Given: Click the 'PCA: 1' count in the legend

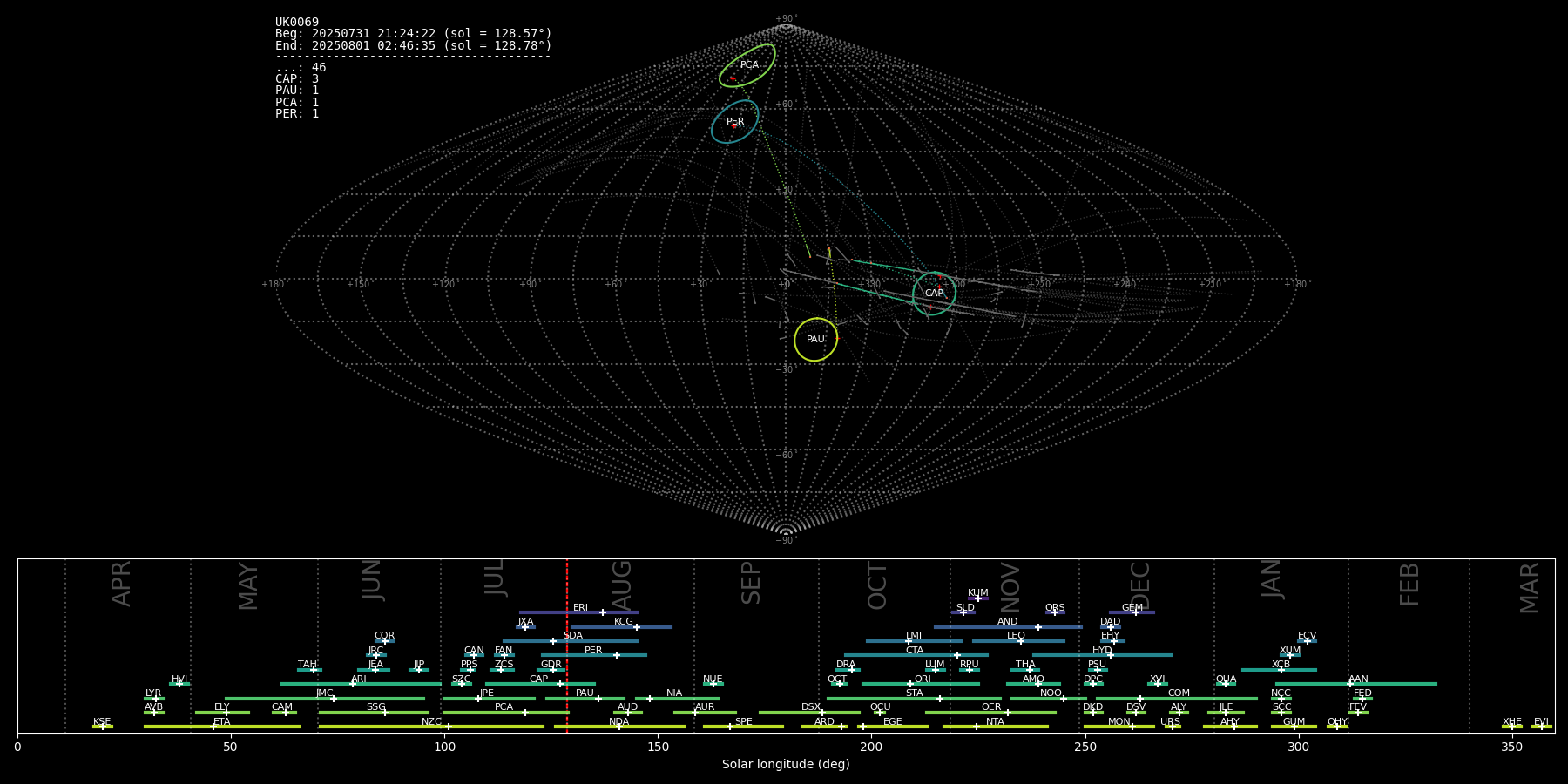Looking at the screenshot, I should click(297, 103).
